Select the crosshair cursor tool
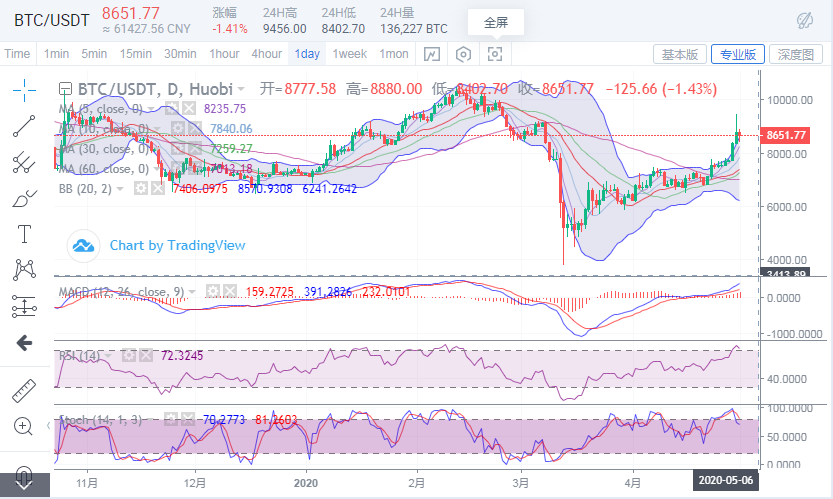Image resolution: width=833 pixels, height=499 pixels. (24, 90)
